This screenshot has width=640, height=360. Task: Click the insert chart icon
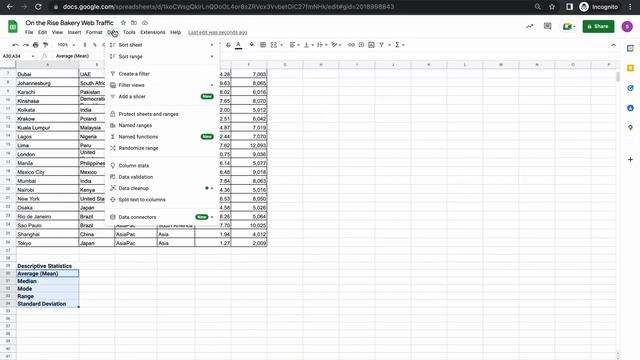371,45
